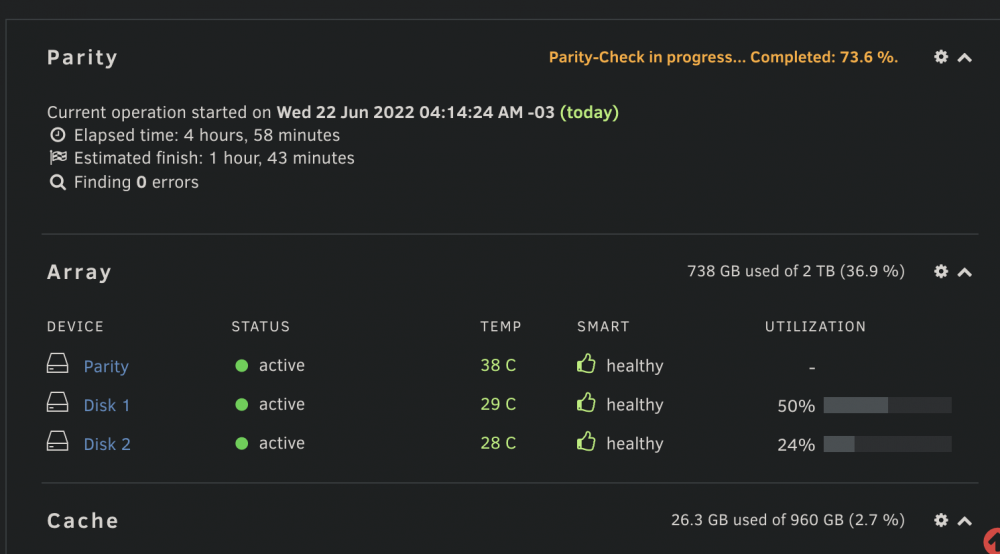Screen dimensions: 1000x554
Task: Open the Parity section settings gear
Action: 941,57
